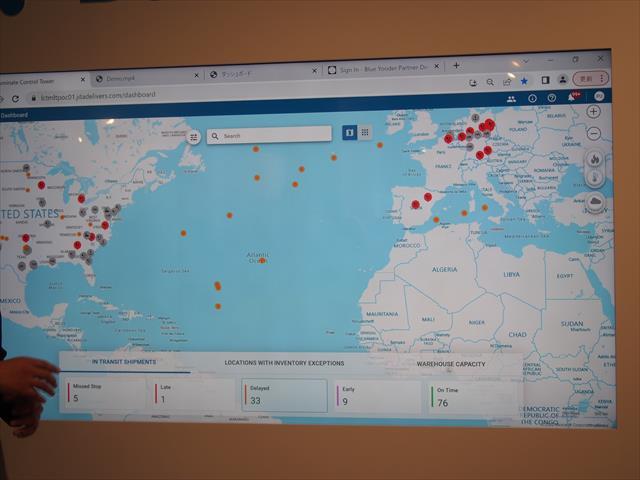Screen dimensions: 640x480
Task: Share this page icon
Action: [x=507, y=82]
